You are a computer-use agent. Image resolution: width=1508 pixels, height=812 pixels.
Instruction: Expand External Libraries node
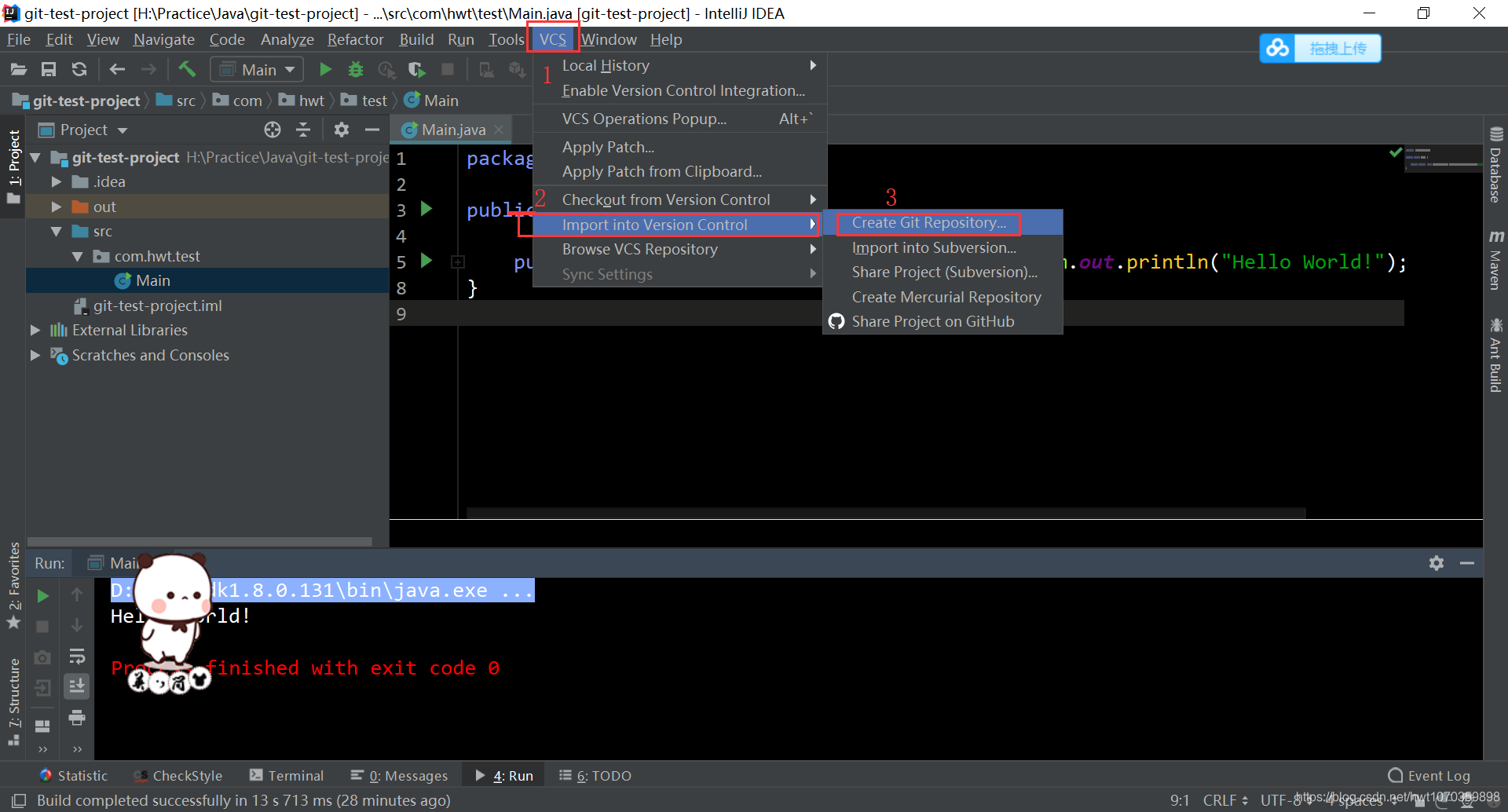point(35,331)
